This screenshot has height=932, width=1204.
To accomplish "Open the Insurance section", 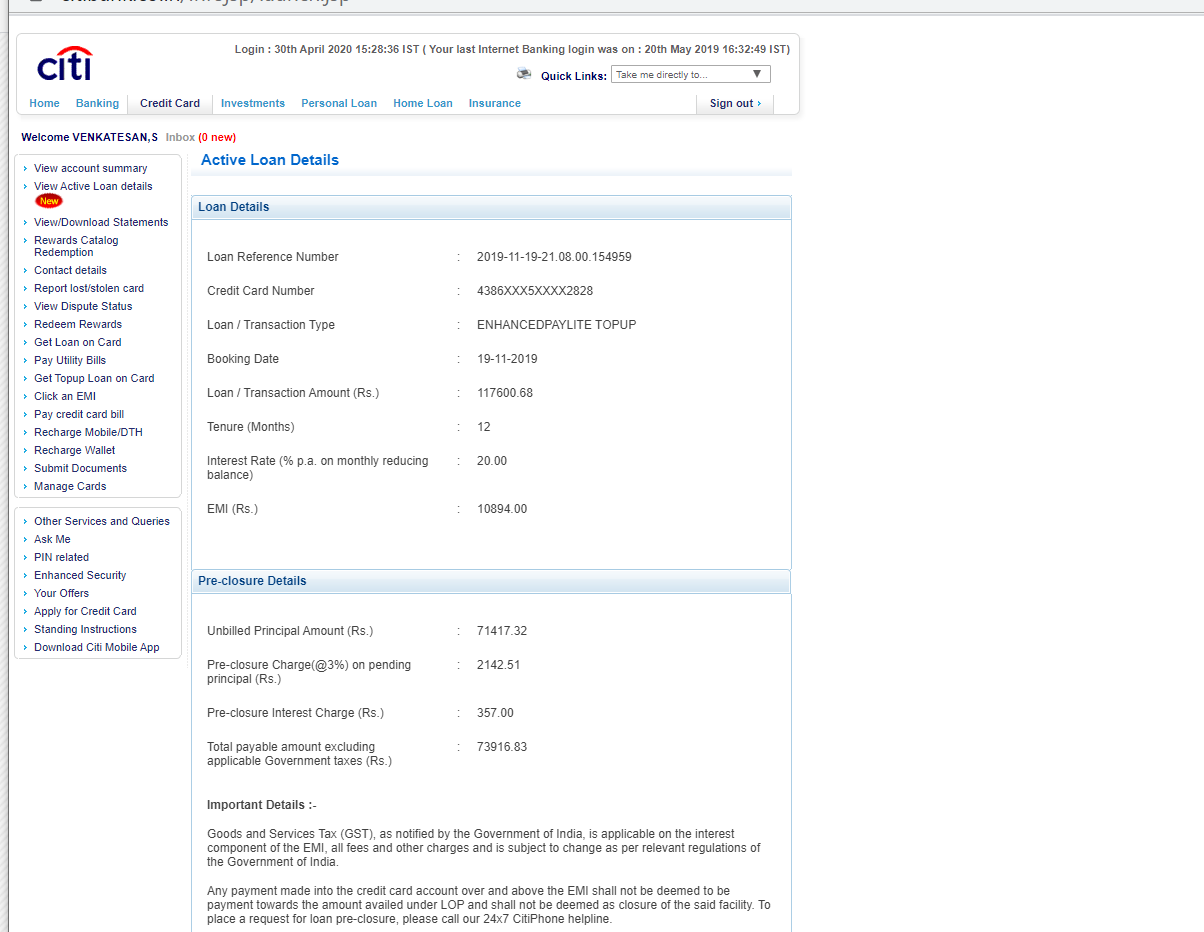I will [x=494, y=103].
